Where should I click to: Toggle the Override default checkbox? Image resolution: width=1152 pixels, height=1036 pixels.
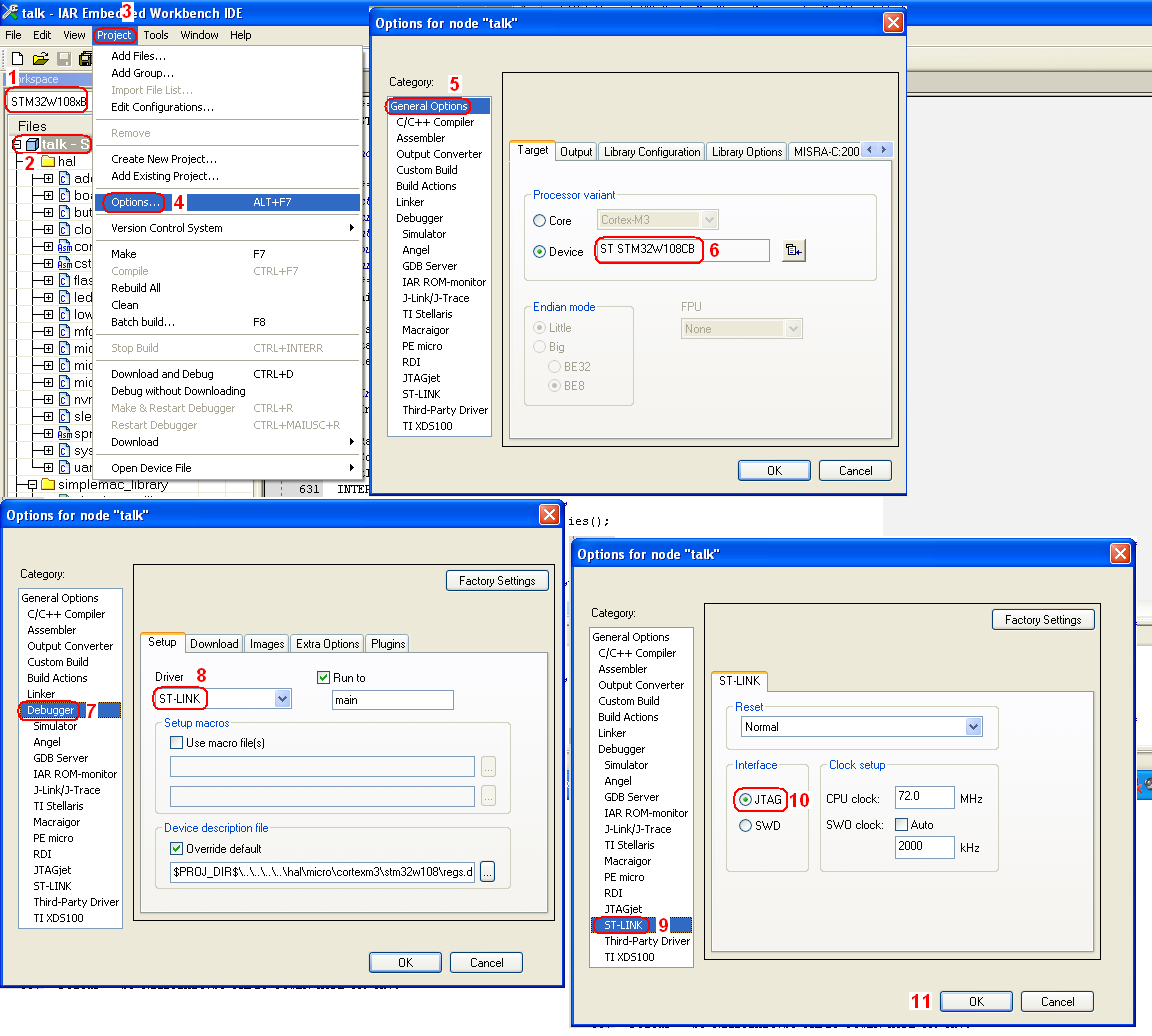[x=176, y=849]
